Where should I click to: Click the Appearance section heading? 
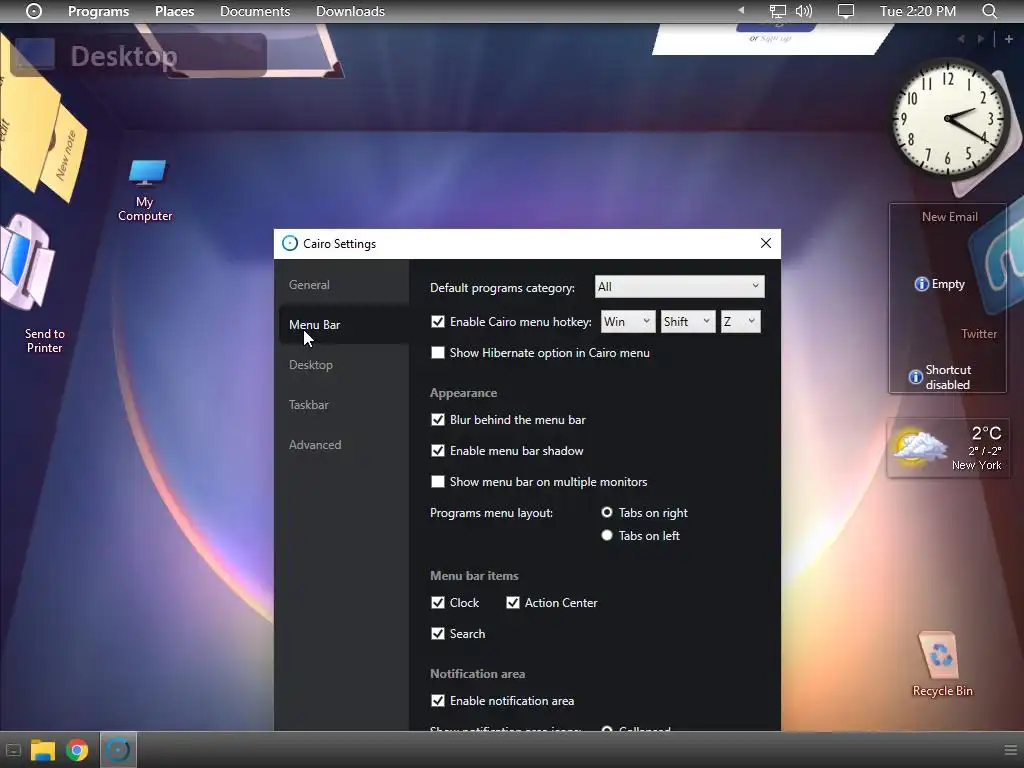click(463, 393)
